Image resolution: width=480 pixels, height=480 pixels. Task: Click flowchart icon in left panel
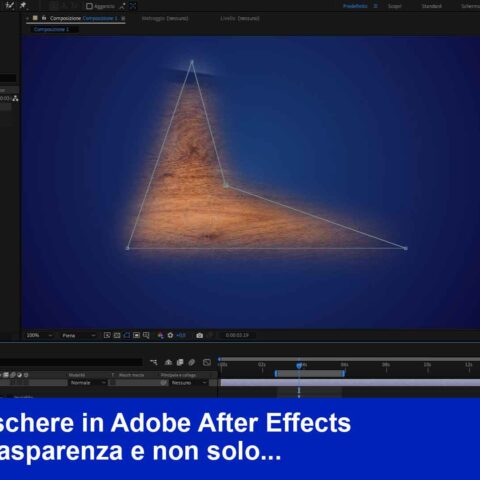click(x=15, y=98)
